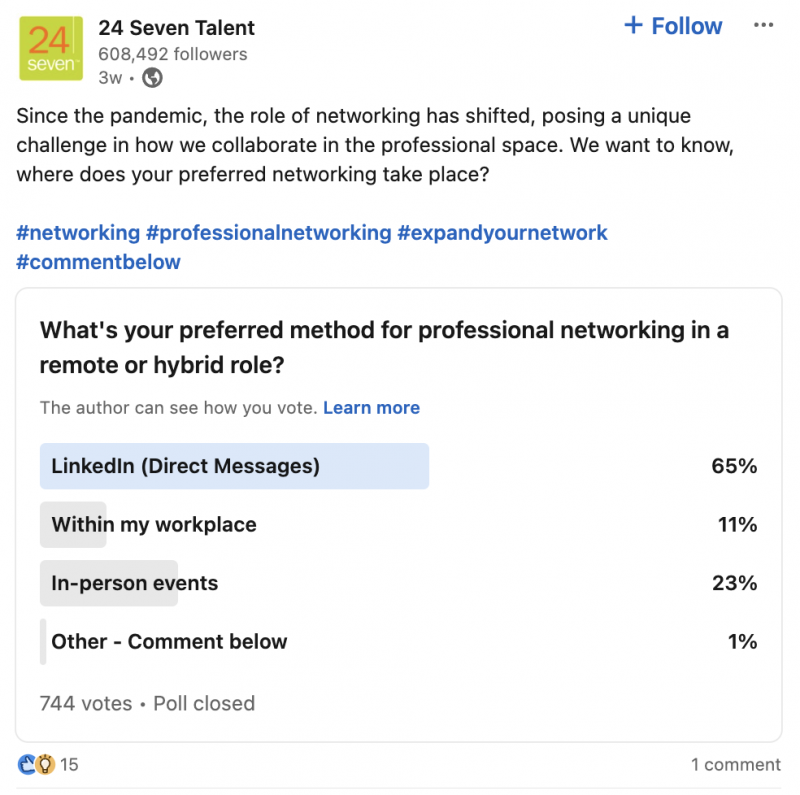The height and width of the screenshot is (795, 800).
Task: Open the 15 reactions count
Action: (x=69, y=764)
